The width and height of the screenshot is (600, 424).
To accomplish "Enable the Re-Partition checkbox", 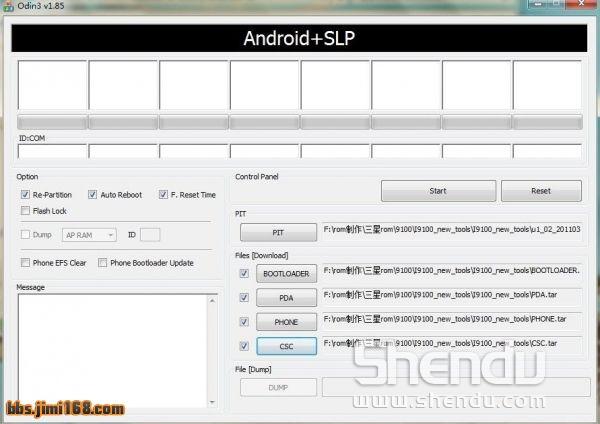I will pyautogui.click(x=25, y=195).
